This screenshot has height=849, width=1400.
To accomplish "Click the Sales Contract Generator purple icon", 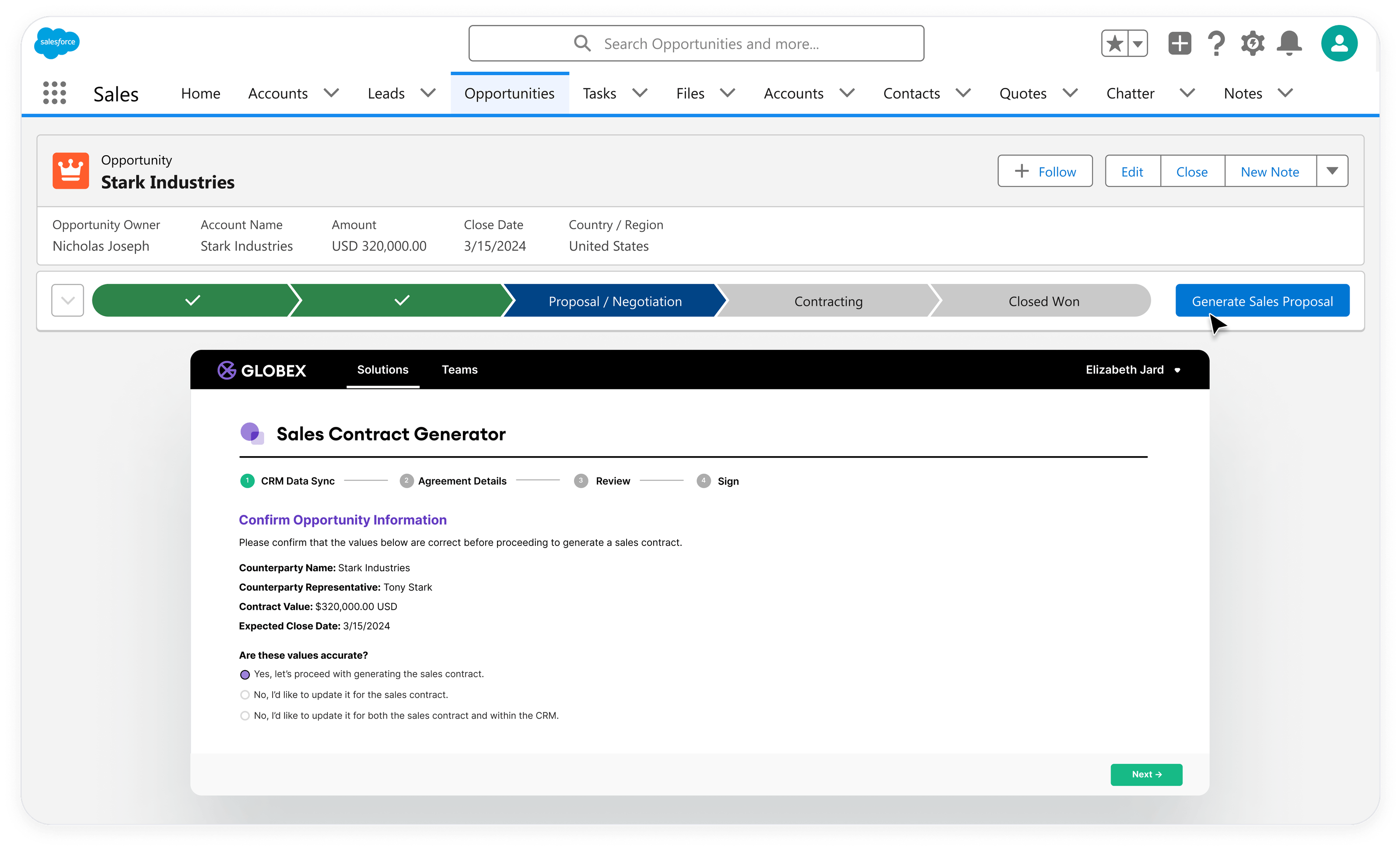I will pos(252,433).
